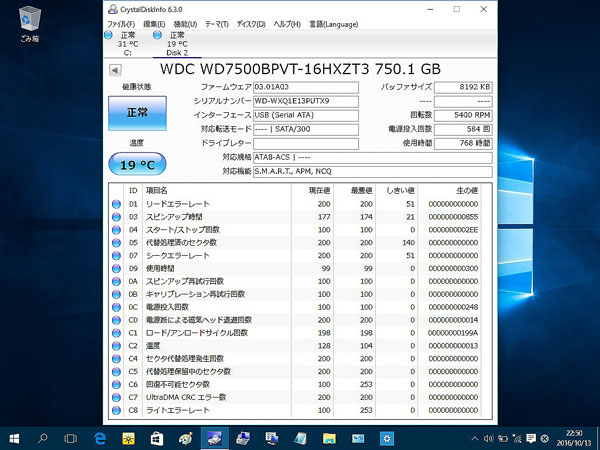Click raw value 00000000199A
The width and height of the screenshot is (600, 450).
coord(453,333)
